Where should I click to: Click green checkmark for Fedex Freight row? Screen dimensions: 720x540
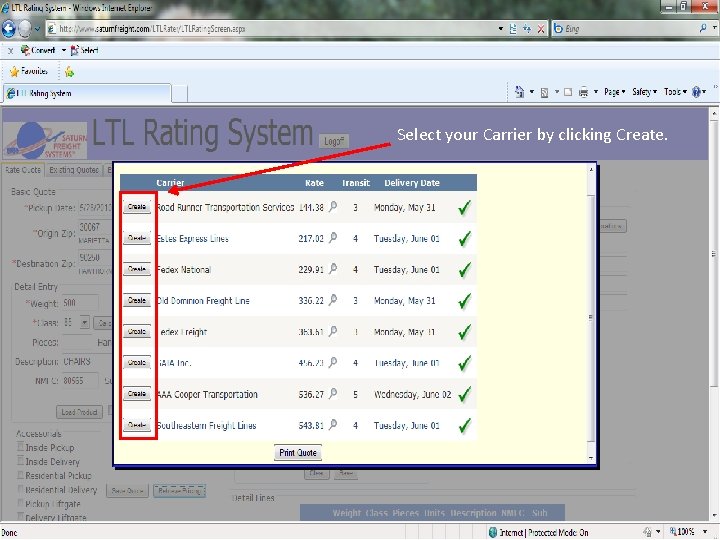tap(464, 332)
